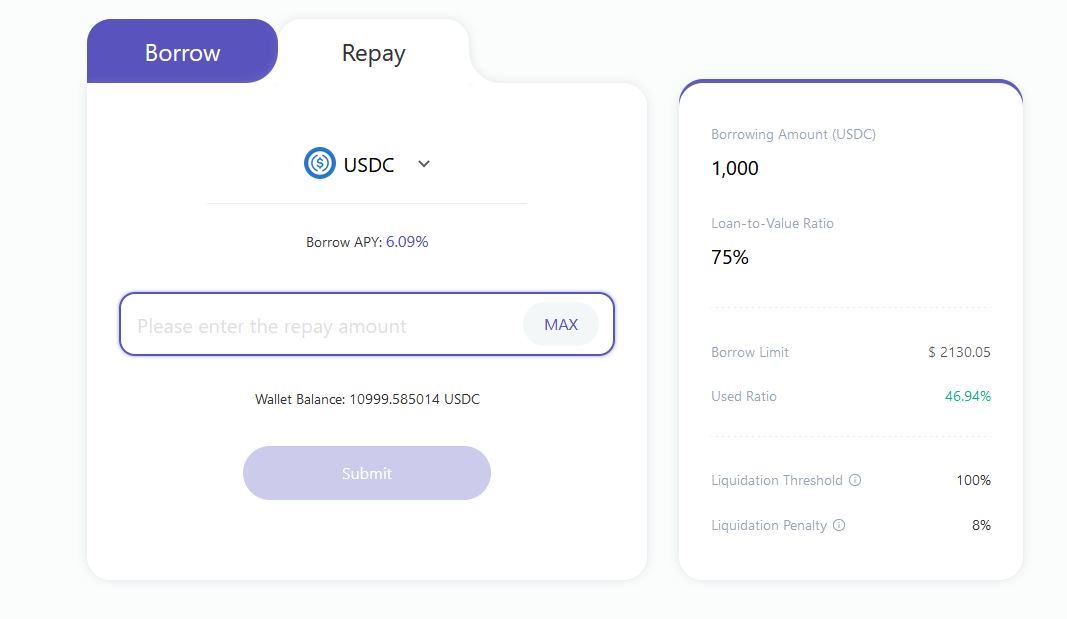The height and width of the screenshot is (619, 1067).
Task: Switch to the Borrow tab
Action: (182, 52)
